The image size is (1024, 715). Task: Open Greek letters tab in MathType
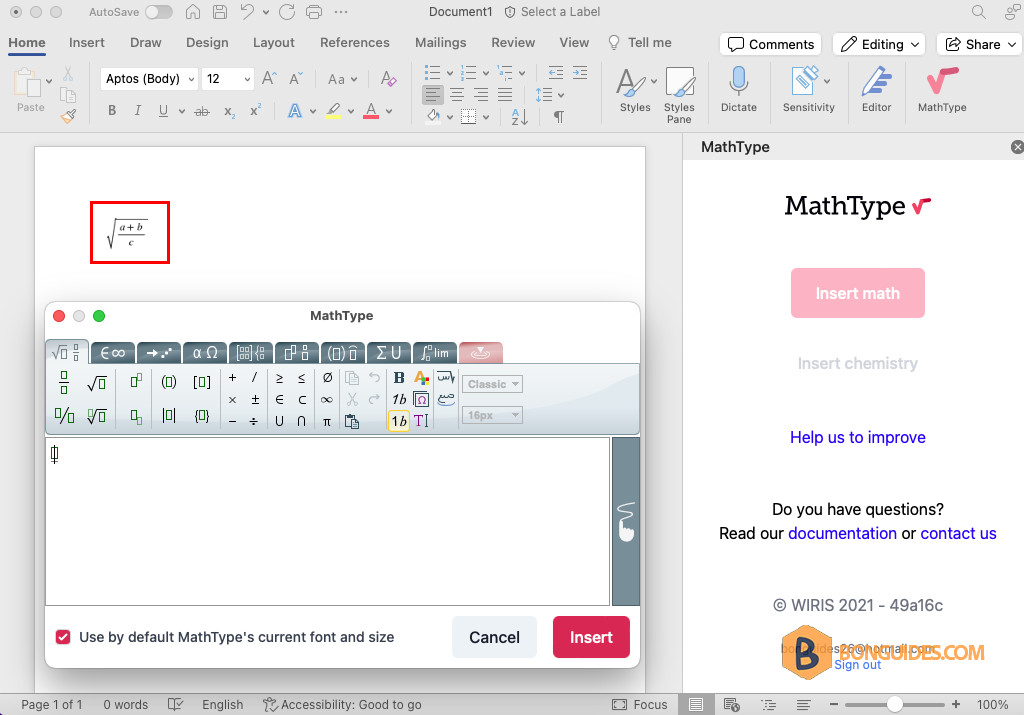[x=205, y=353]
